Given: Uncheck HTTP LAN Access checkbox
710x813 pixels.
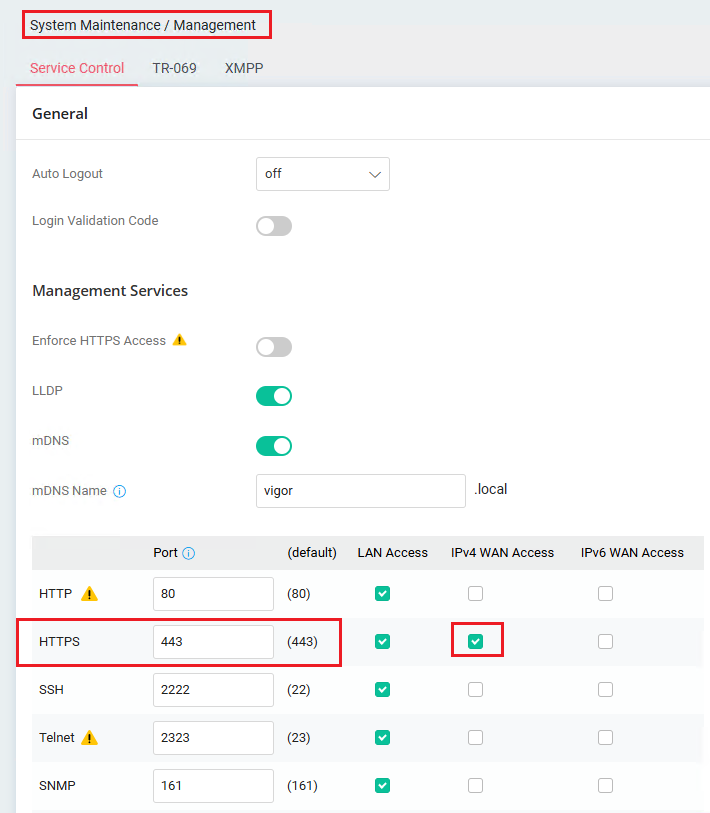Looking at the screenshot, I should (x=382, y=593).
